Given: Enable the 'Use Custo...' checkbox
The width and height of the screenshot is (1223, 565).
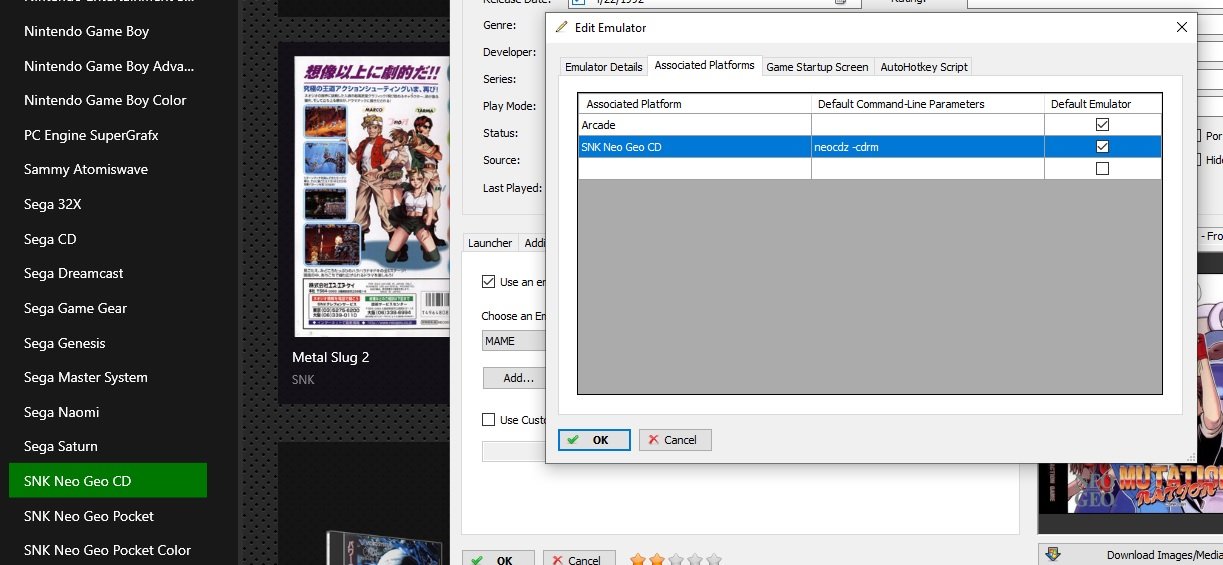Looking at the screenshot, I should tap(489, 420).
